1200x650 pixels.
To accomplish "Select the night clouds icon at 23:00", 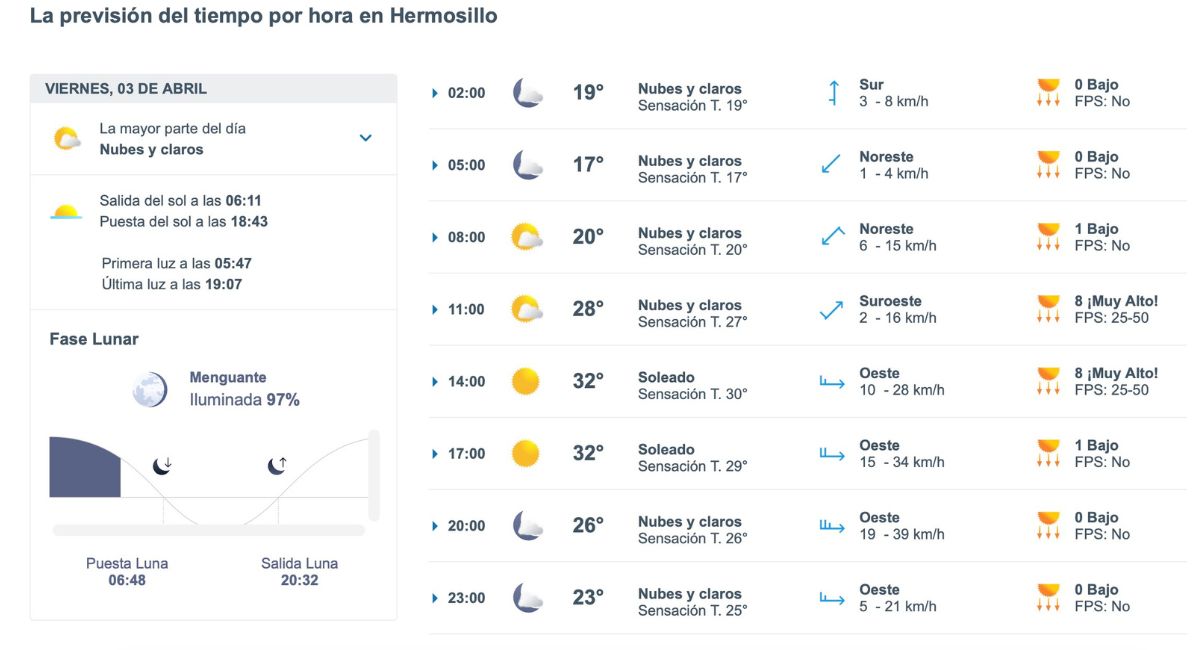I will [x=528, y=597].
